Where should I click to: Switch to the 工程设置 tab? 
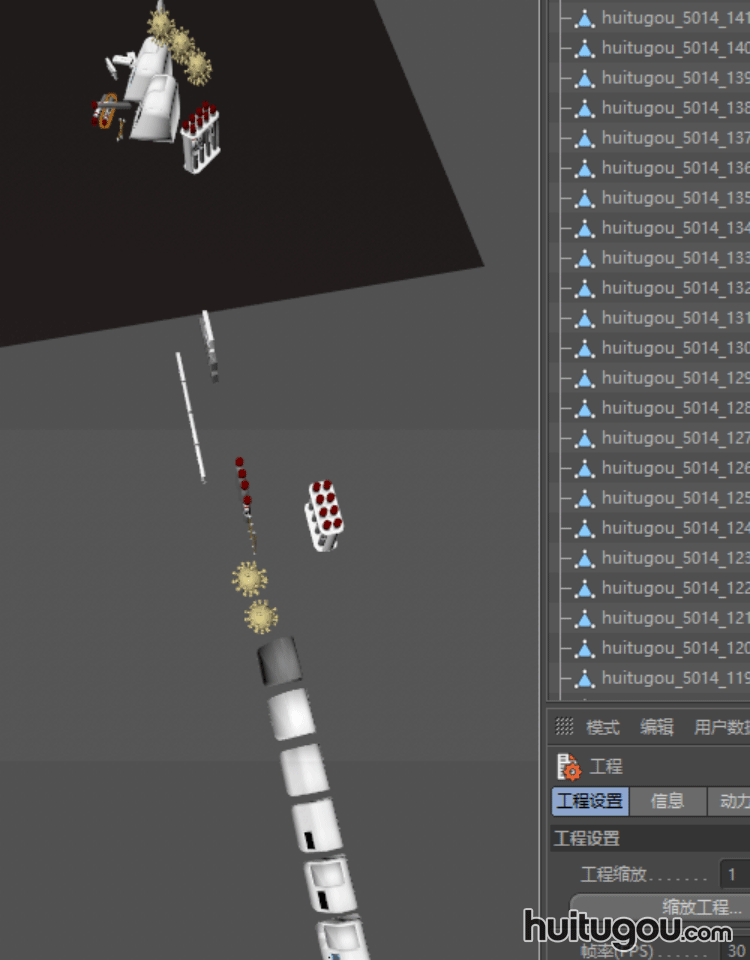[590, 801]
